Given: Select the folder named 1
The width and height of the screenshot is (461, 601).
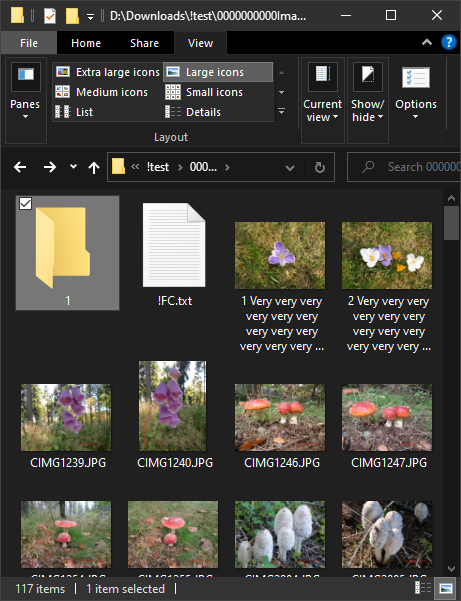Looking at the screenshot, I should pyautogui.click(x=67, y=253).
